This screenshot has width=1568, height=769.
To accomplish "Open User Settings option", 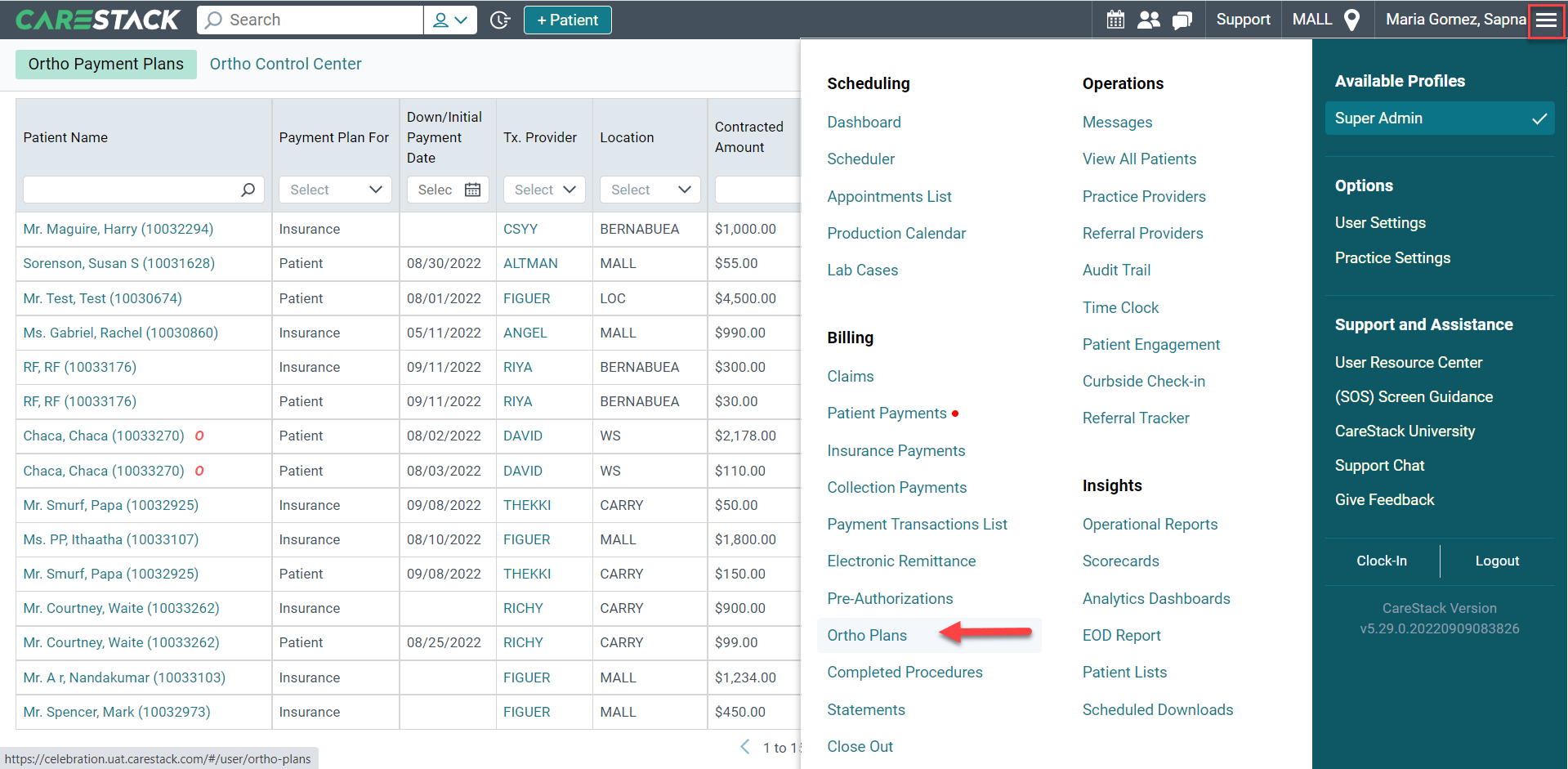I will [1380, 222].
